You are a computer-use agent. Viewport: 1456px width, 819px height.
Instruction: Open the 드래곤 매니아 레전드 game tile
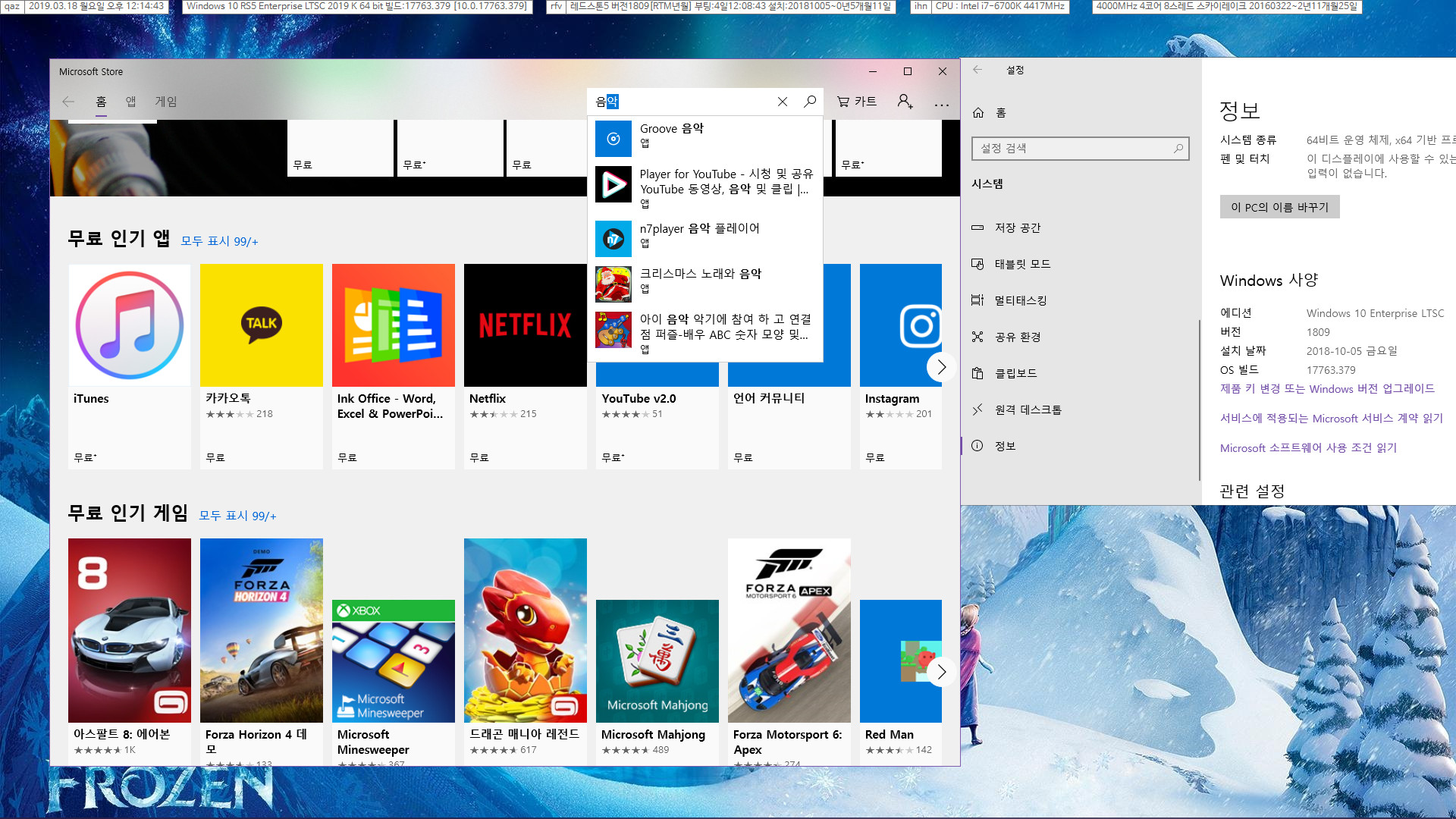526,651
